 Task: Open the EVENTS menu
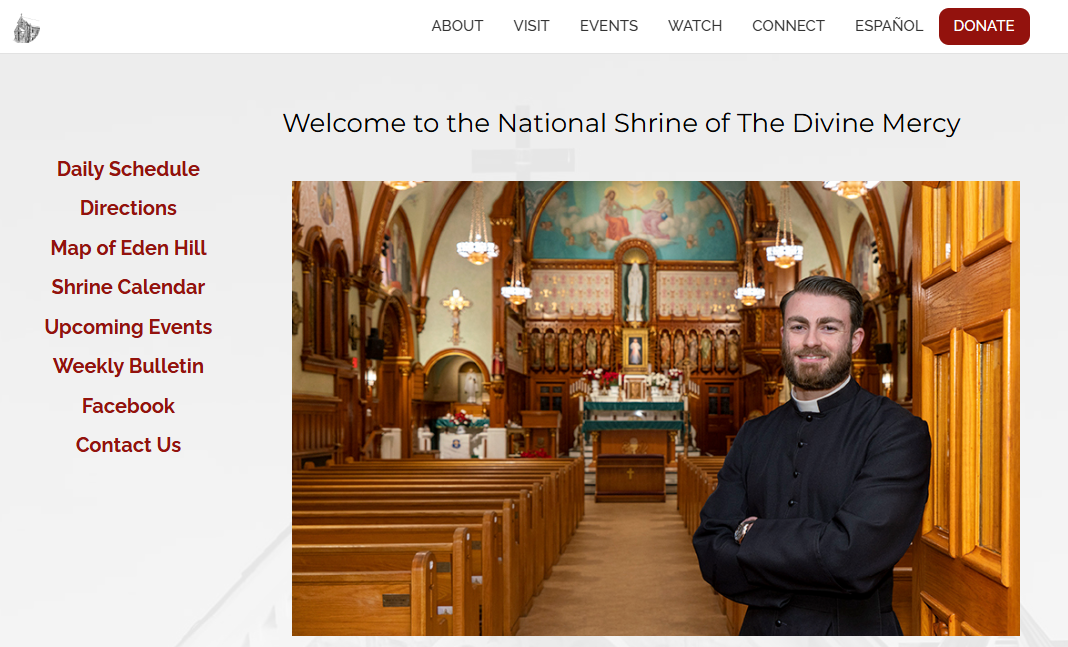tap(609, 26)
